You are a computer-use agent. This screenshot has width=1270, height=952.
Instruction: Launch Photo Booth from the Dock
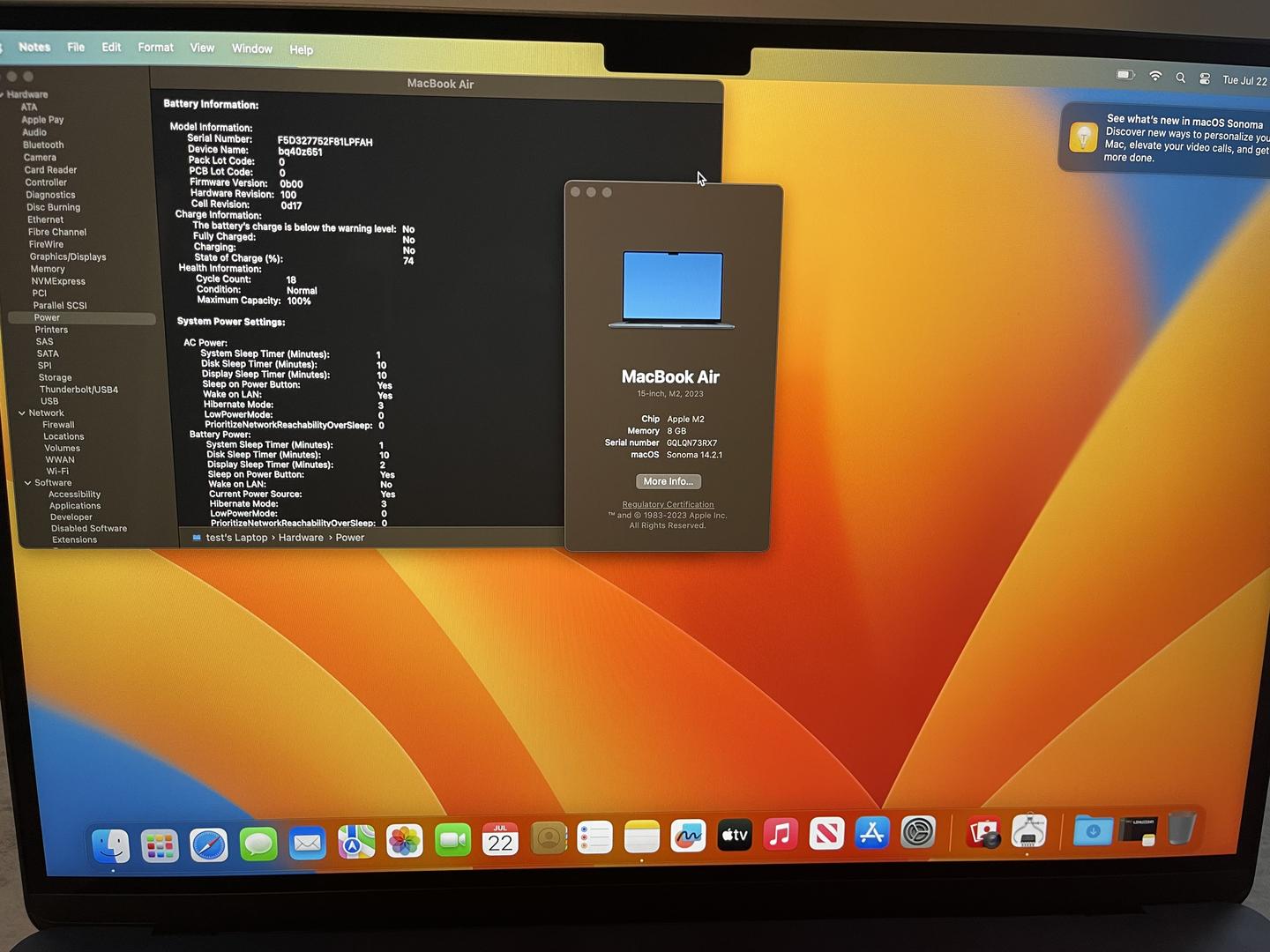pyautogui.click(x=983, y=831)
